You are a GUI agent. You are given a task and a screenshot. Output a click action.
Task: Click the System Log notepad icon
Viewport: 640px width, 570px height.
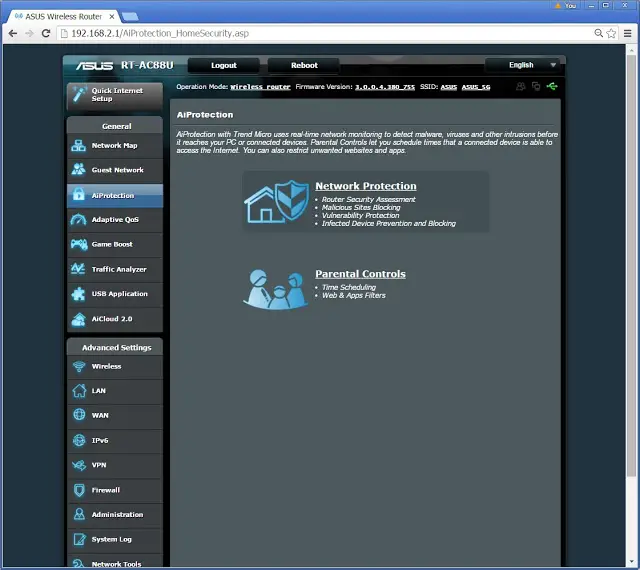point(79,539)
